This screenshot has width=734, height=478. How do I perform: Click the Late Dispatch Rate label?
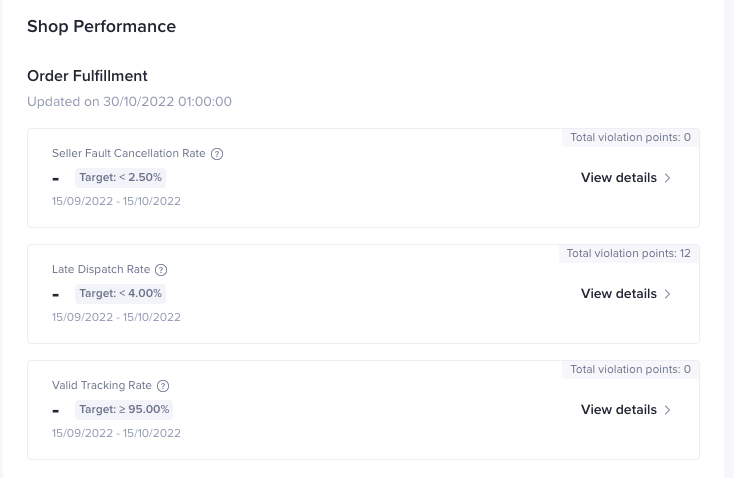pos(100,270)
